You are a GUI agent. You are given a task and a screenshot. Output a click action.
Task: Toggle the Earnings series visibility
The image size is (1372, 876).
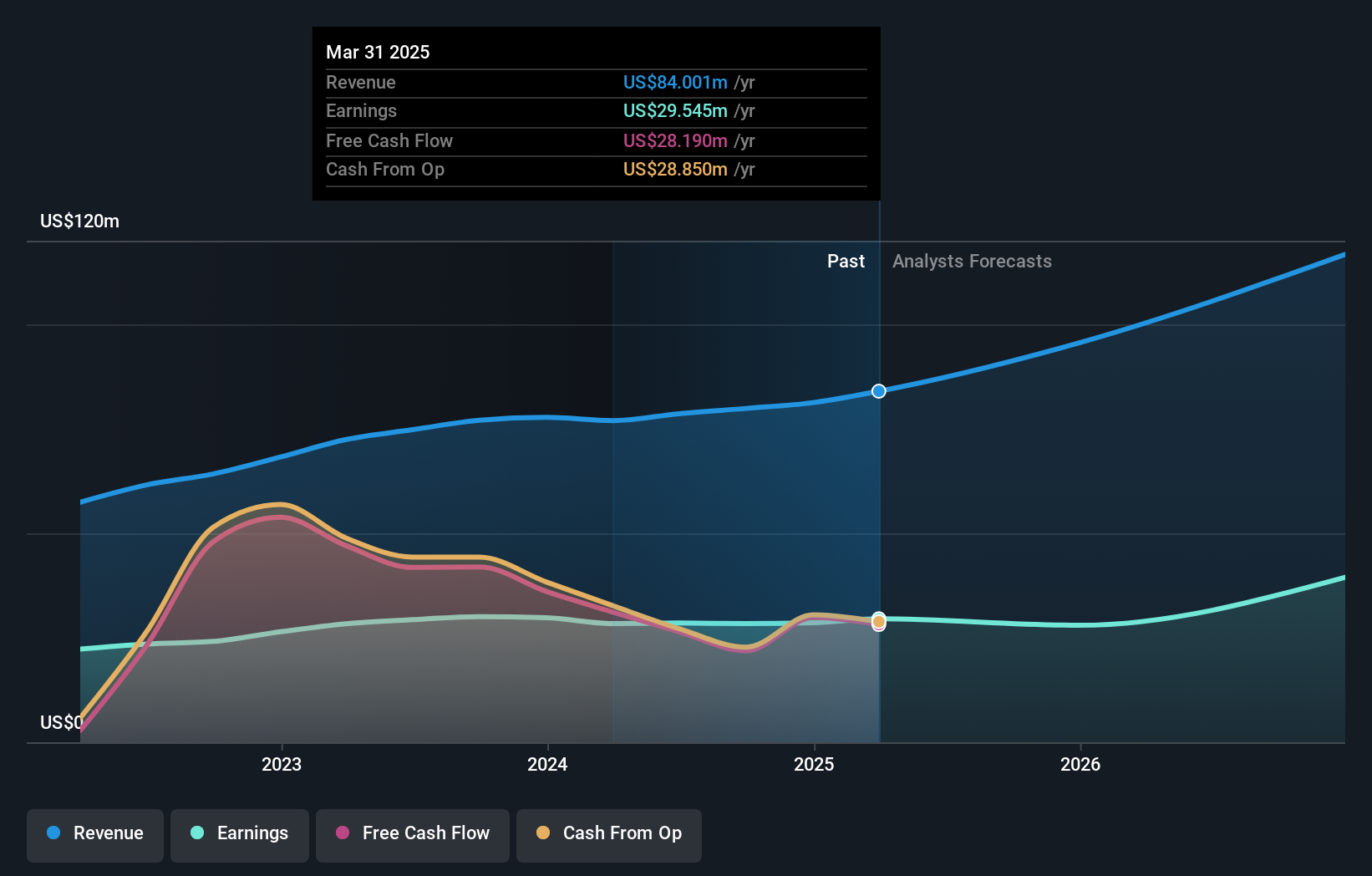tap(240, 833)
